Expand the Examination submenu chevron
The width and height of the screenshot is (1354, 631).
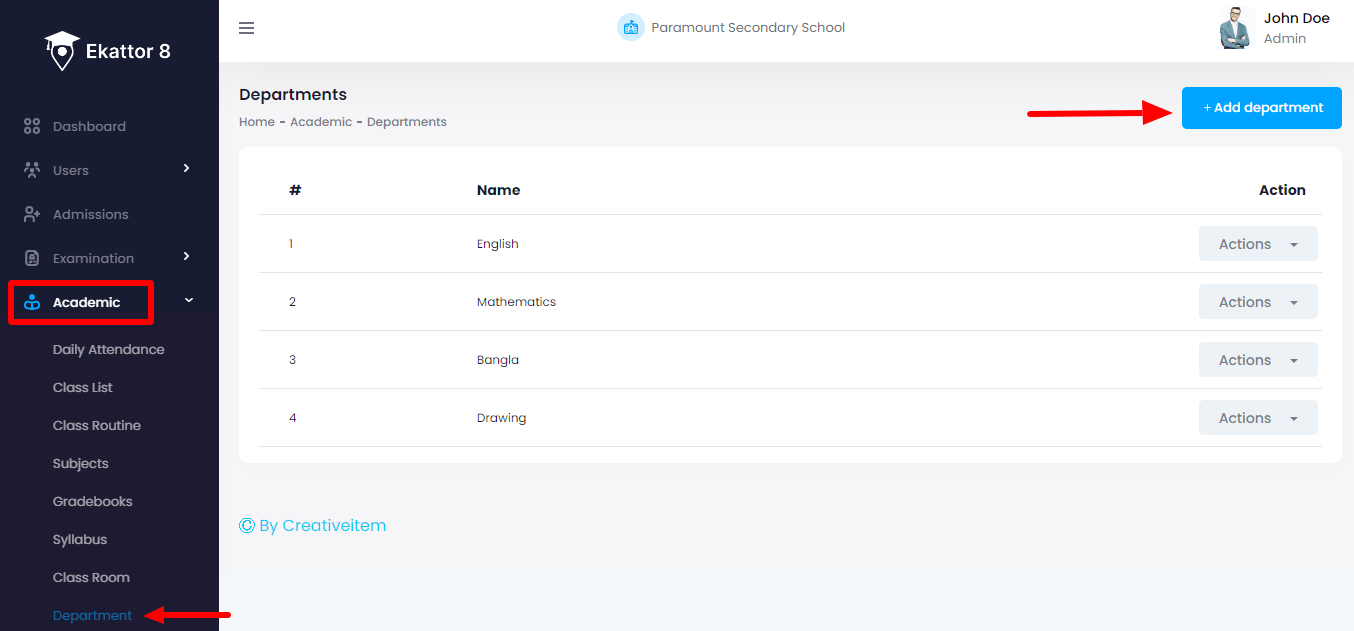[x=186, y=256]
